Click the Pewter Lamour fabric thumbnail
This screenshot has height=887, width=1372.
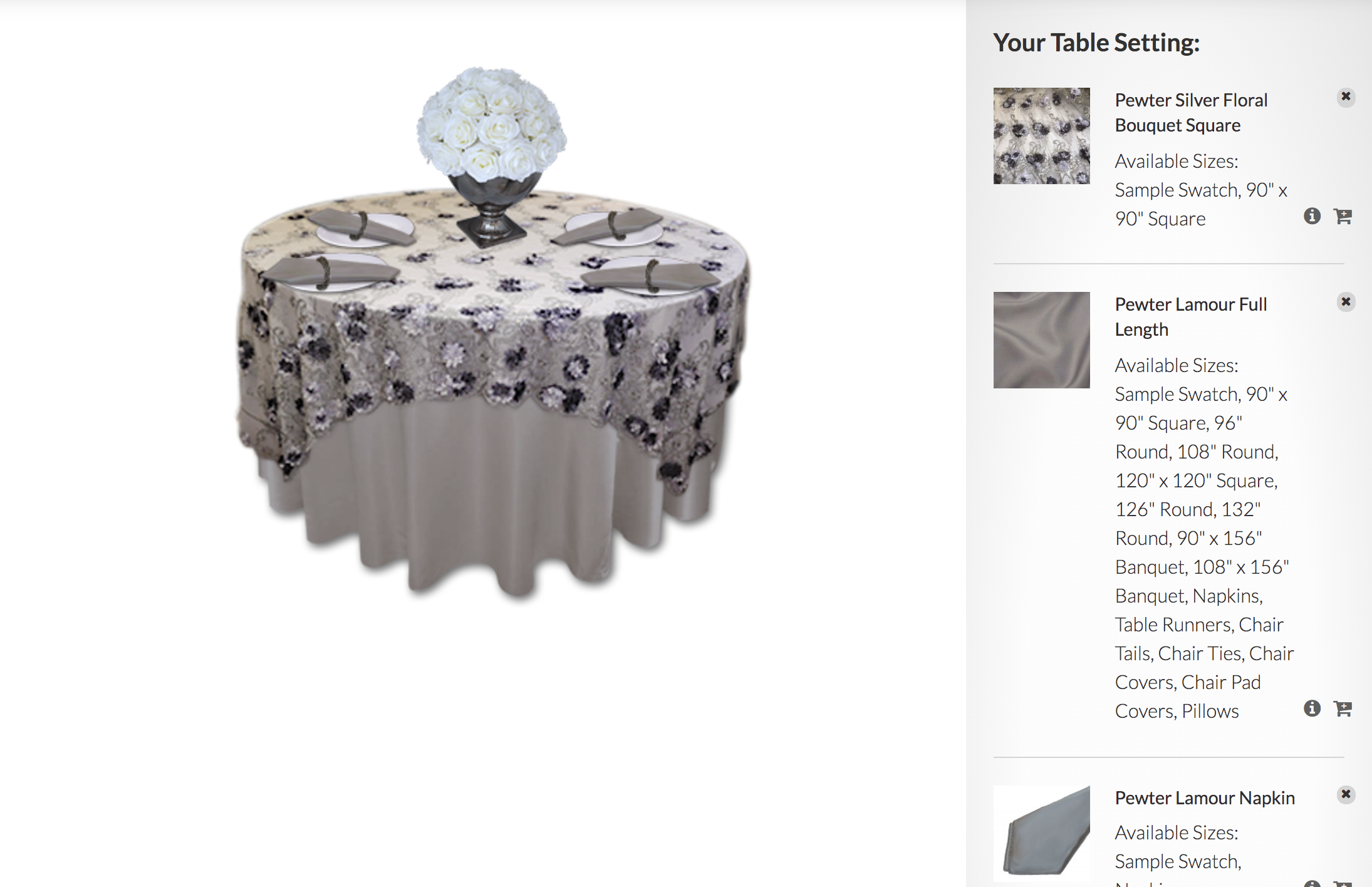(x=1041, y=340)
